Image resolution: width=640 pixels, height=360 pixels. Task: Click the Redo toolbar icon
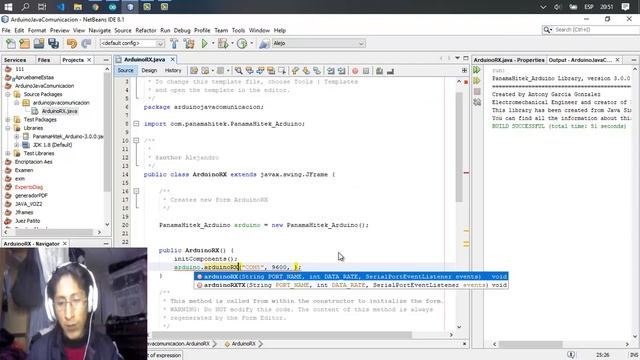point(86,43)
